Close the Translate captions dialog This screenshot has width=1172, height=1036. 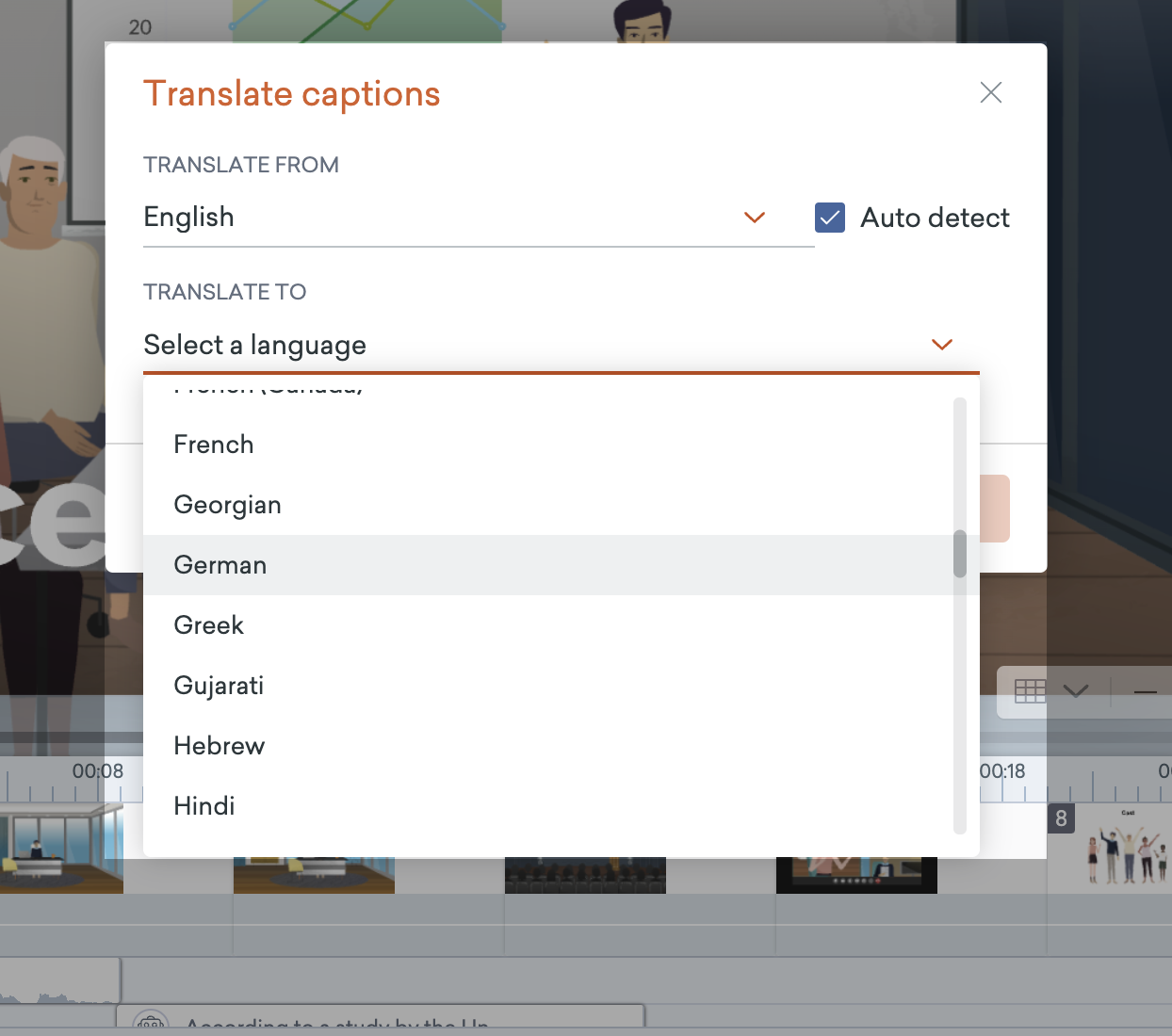click(x=990, y=92)
